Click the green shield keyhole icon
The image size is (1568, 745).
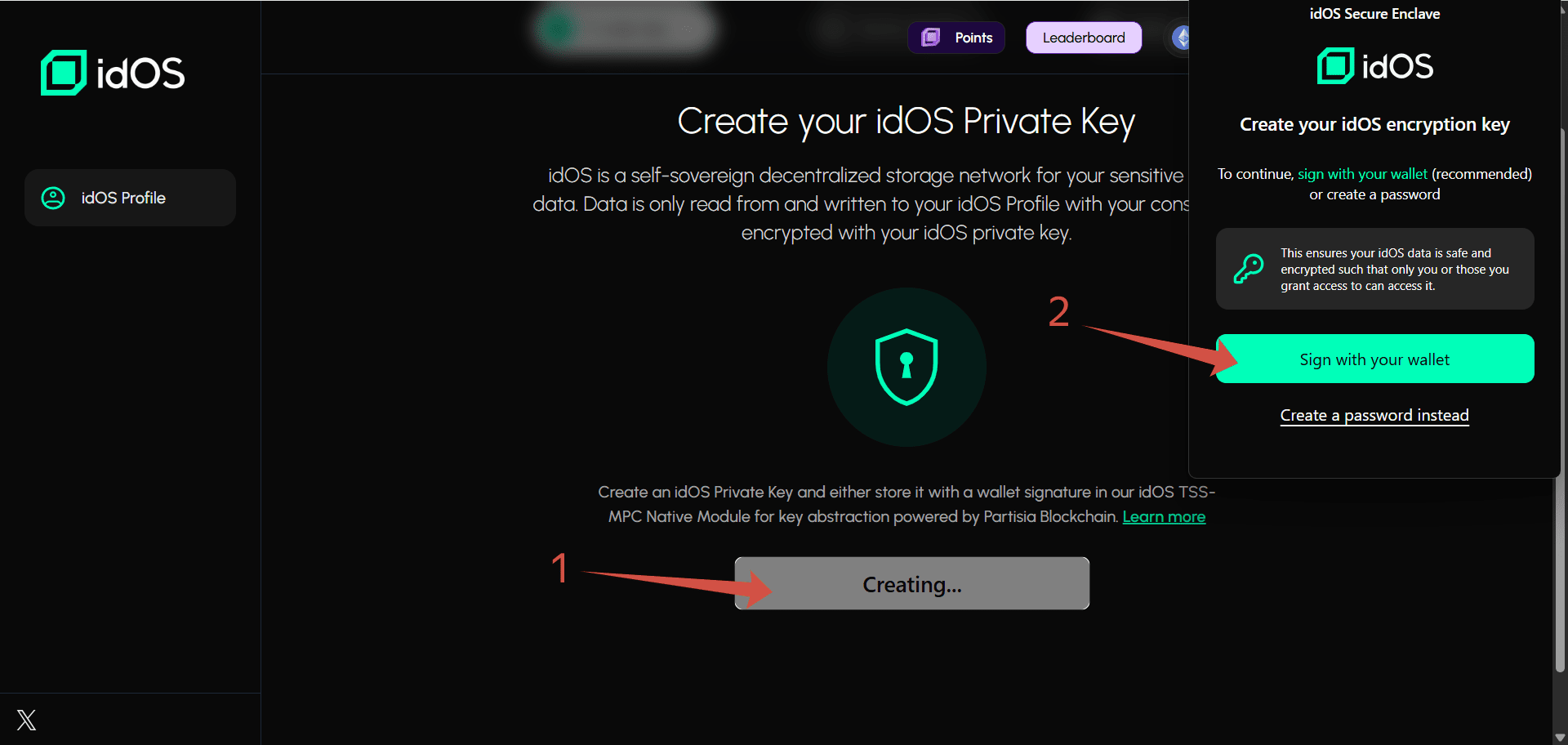click(906, 367)
